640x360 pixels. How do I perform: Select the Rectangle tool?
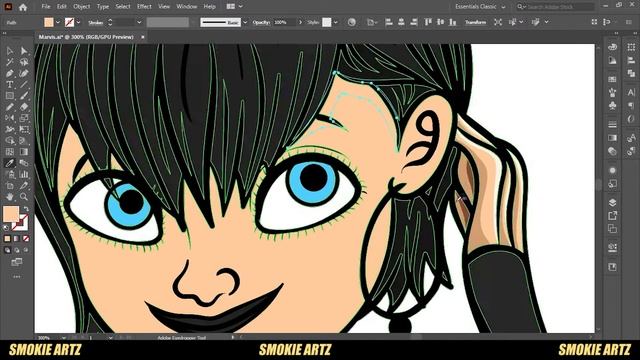[x=10, y=96]
